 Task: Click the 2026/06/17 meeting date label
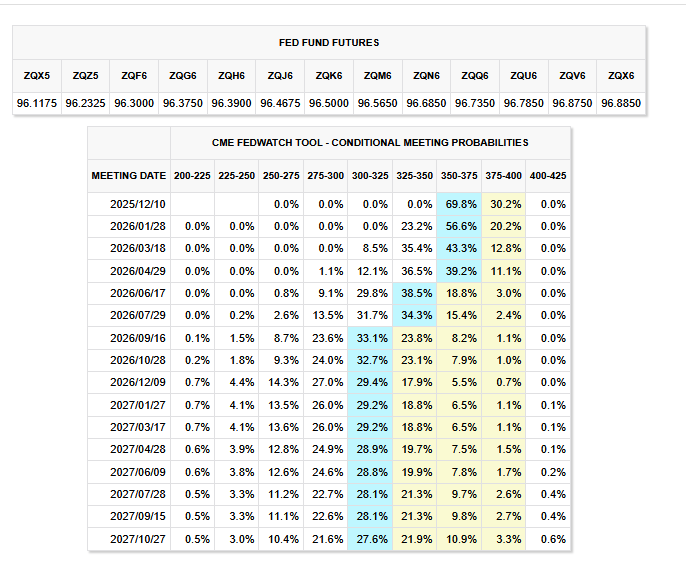(x=138, y=293)
